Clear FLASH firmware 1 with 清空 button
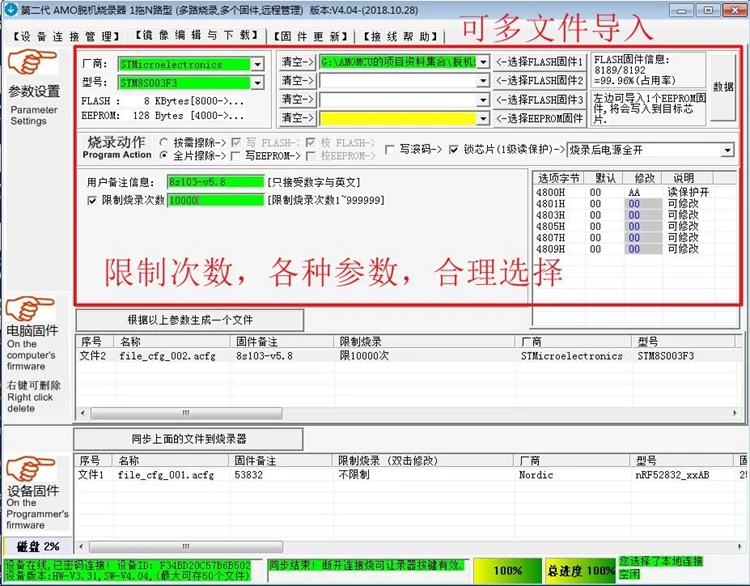The image size is (750, 586). pos(297,62)
